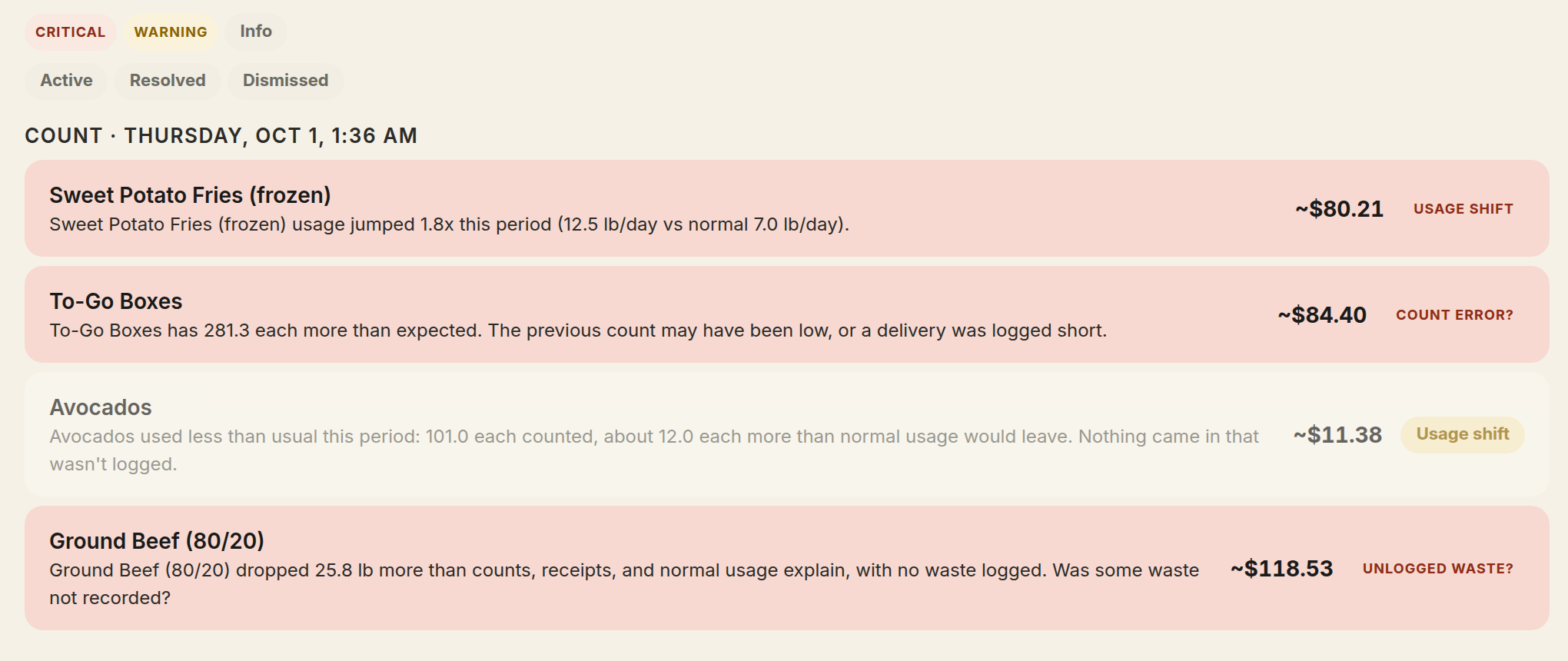Click the ~$84.40 amount on To-Go Boxes
Image resolution: width=1568 pixels, height=661 pixels.
pos(1322,315)
